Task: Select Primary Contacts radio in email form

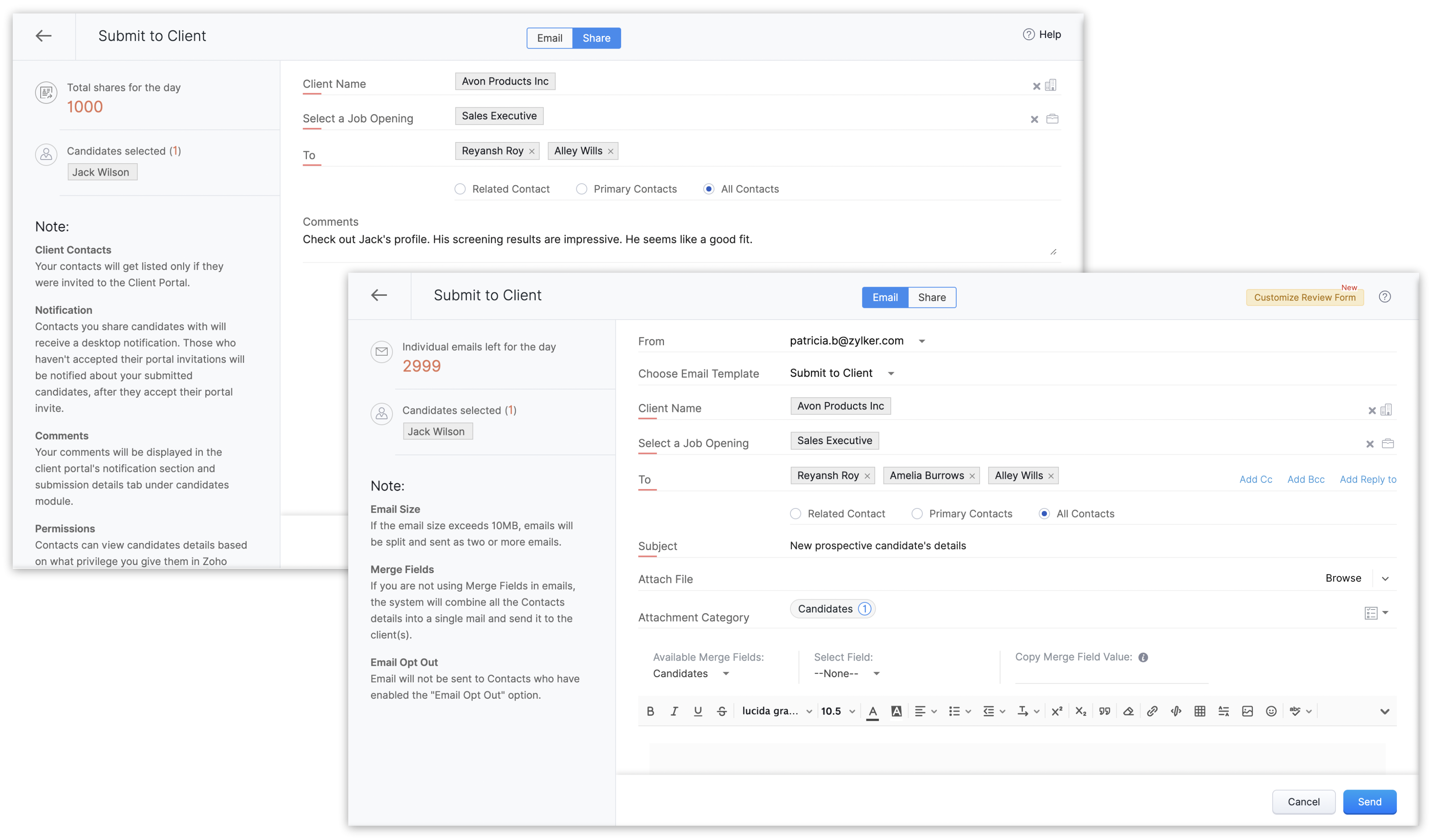Action: click(916, 513)
